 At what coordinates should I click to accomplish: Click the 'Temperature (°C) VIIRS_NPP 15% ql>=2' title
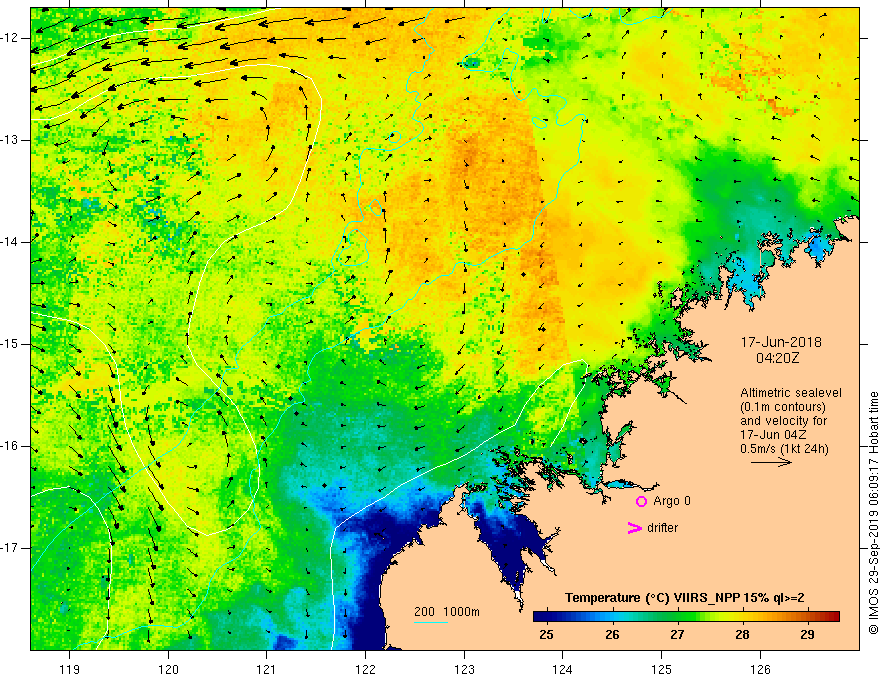point(684,598)
